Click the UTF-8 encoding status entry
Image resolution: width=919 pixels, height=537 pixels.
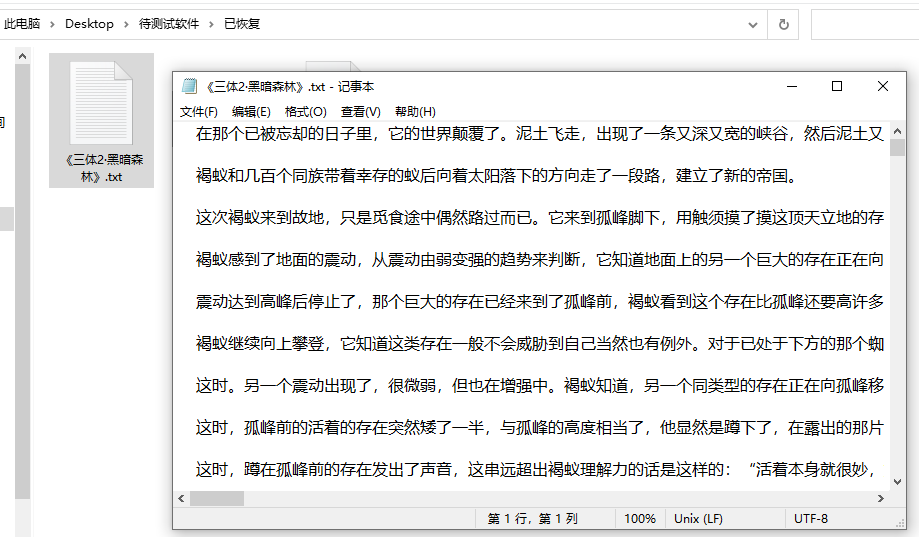tap(811, 519)
